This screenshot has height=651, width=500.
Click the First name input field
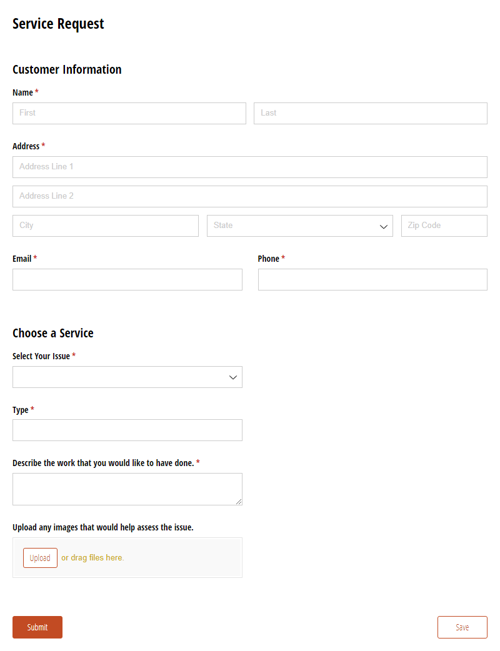pos(129,113)
